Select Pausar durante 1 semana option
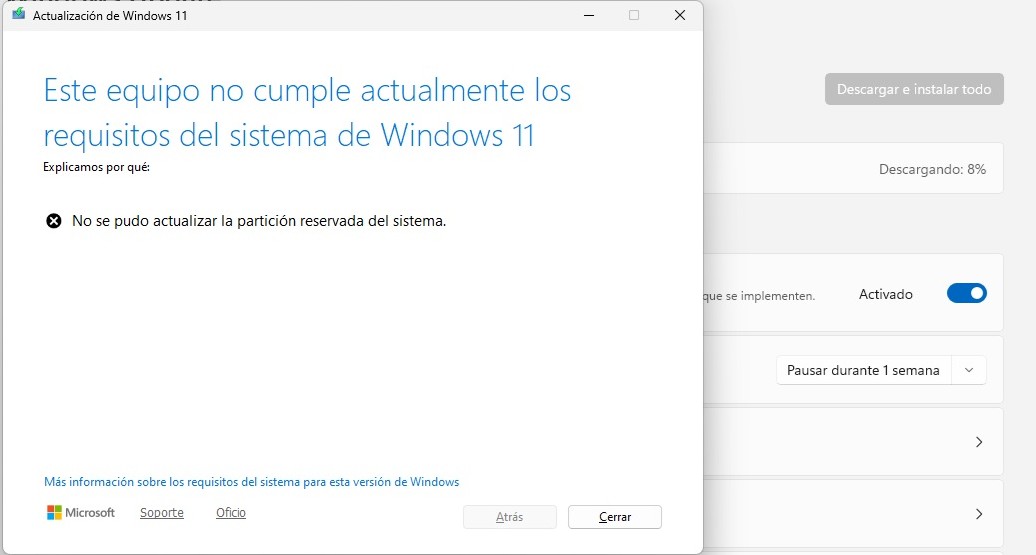 click(x=863, y=370)
